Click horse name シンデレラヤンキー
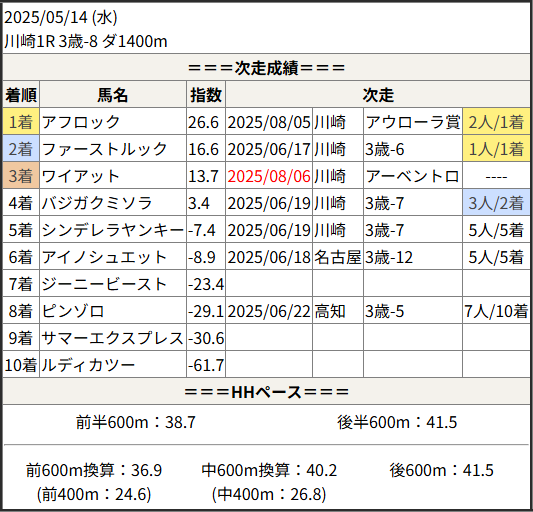 point(113,230)
